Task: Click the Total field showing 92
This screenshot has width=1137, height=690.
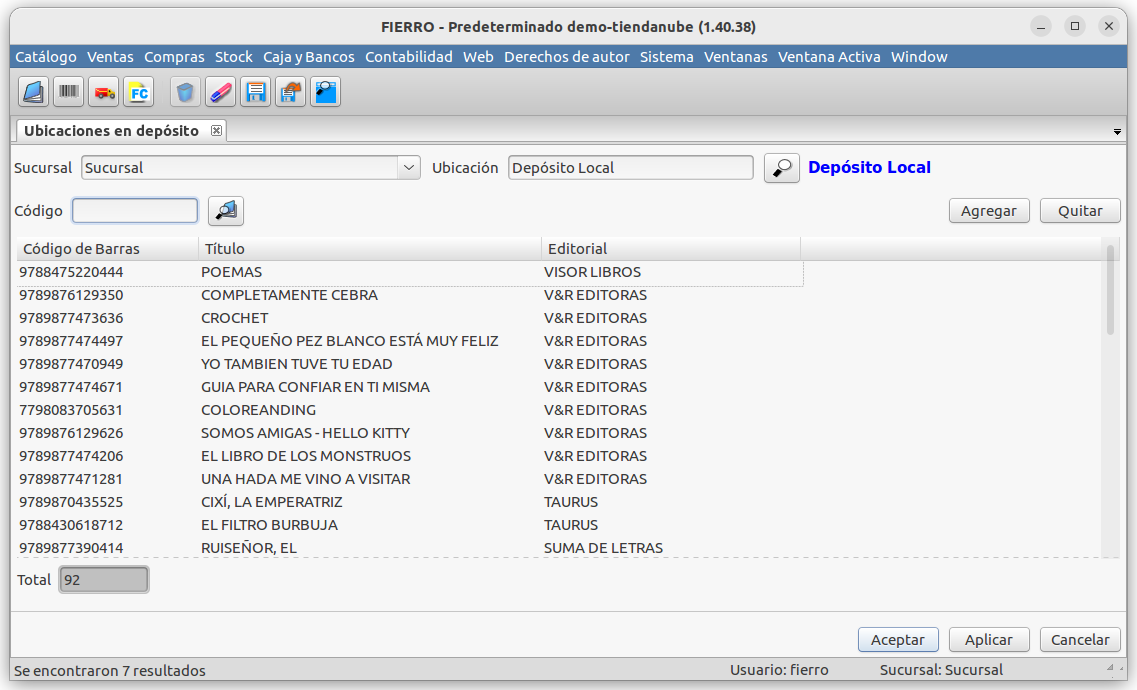Action: (104, 580)
